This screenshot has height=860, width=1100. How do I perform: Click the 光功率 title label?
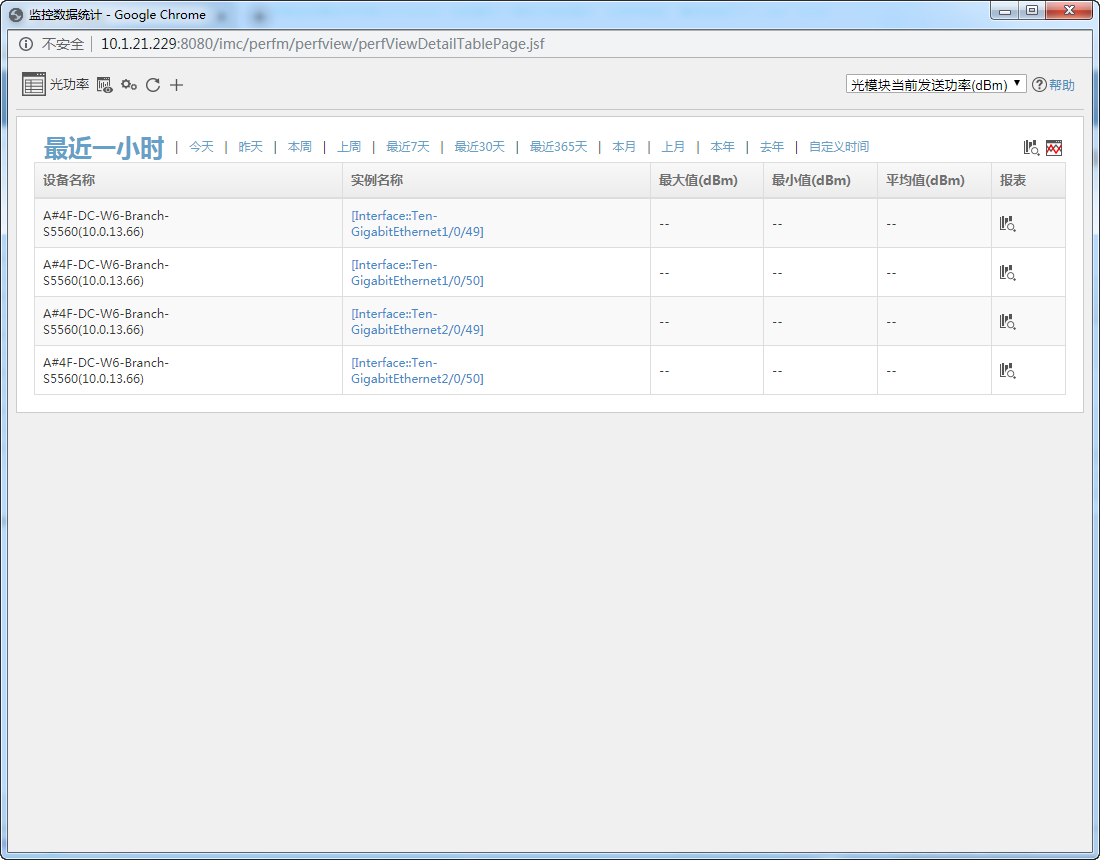click(69, 85)
